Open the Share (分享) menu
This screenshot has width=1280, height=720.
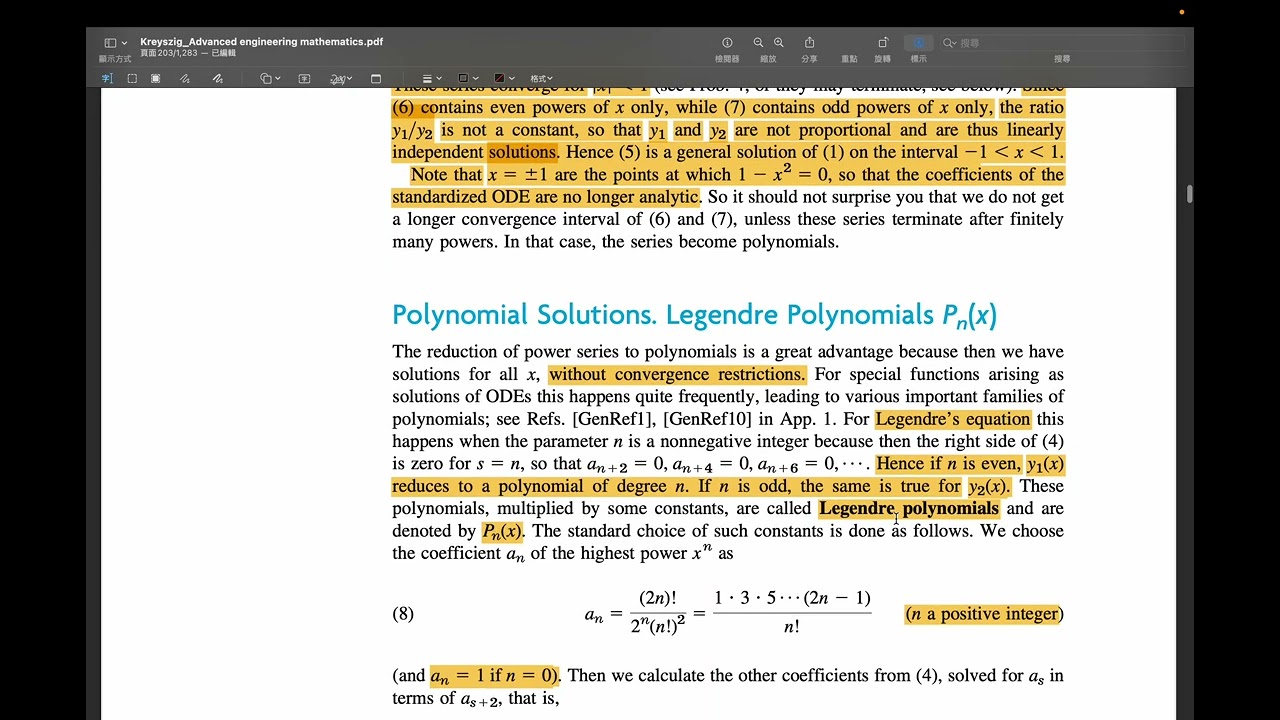tap(809, 43)
